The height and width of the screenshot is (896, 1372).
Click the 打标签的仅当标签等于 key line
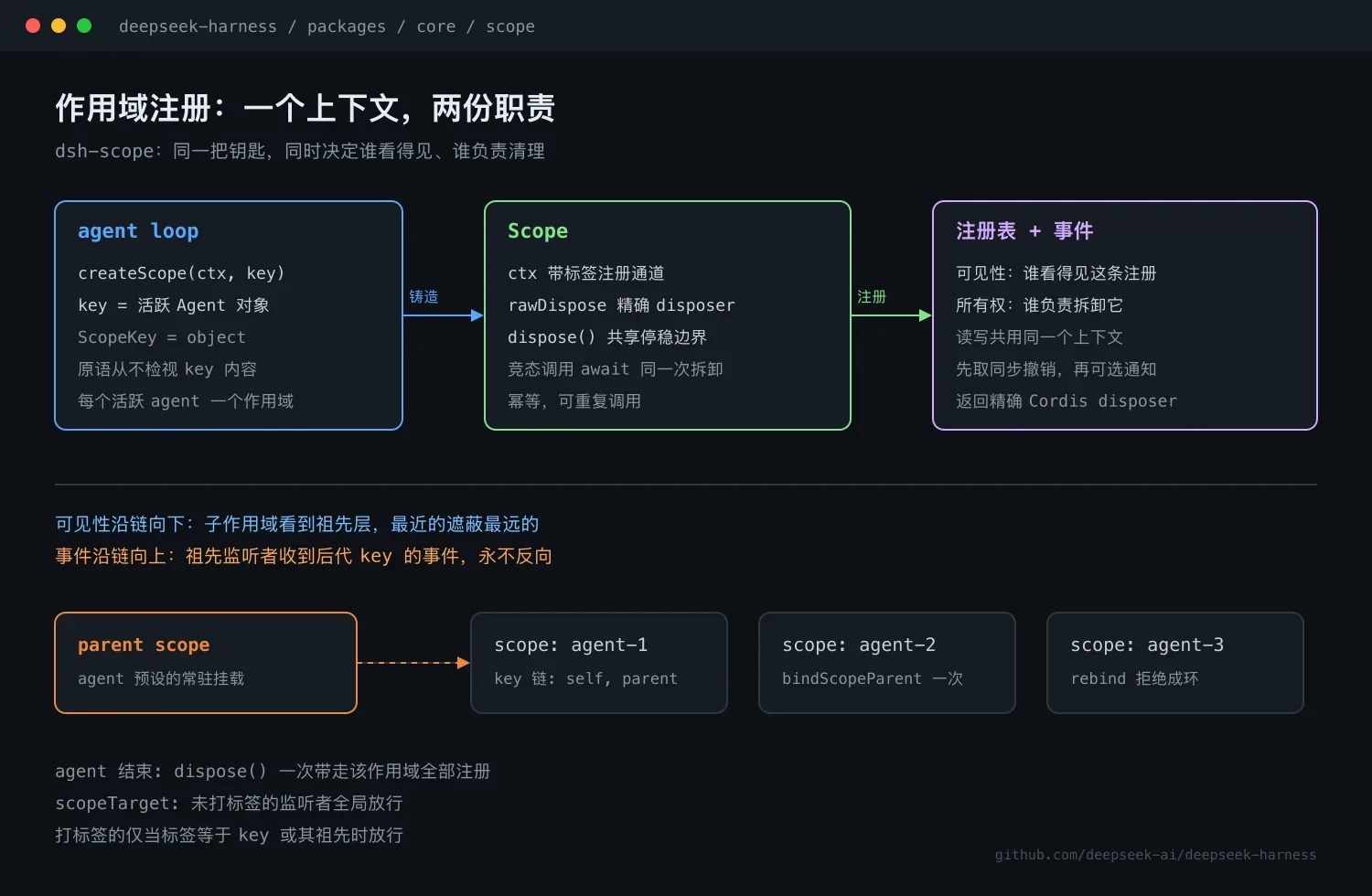tap(229, 836)
